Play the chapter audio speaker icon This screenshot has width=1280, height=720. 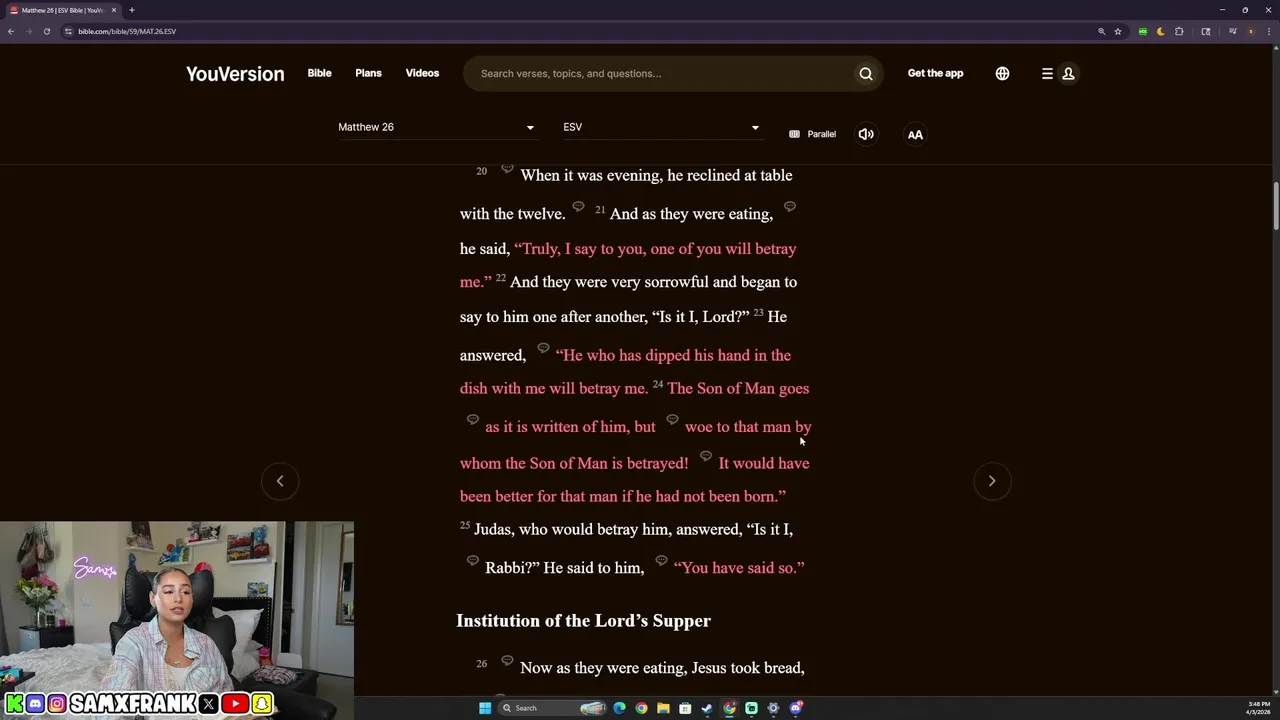click(866, 134)
